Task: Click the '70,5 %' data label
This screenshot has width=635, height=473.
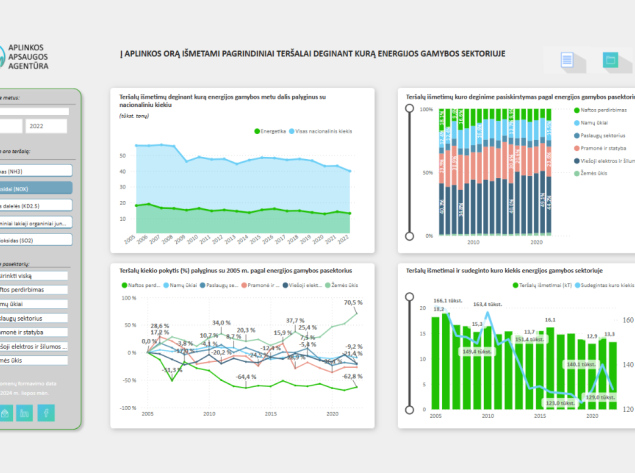Action: click(x=353, y=303)
